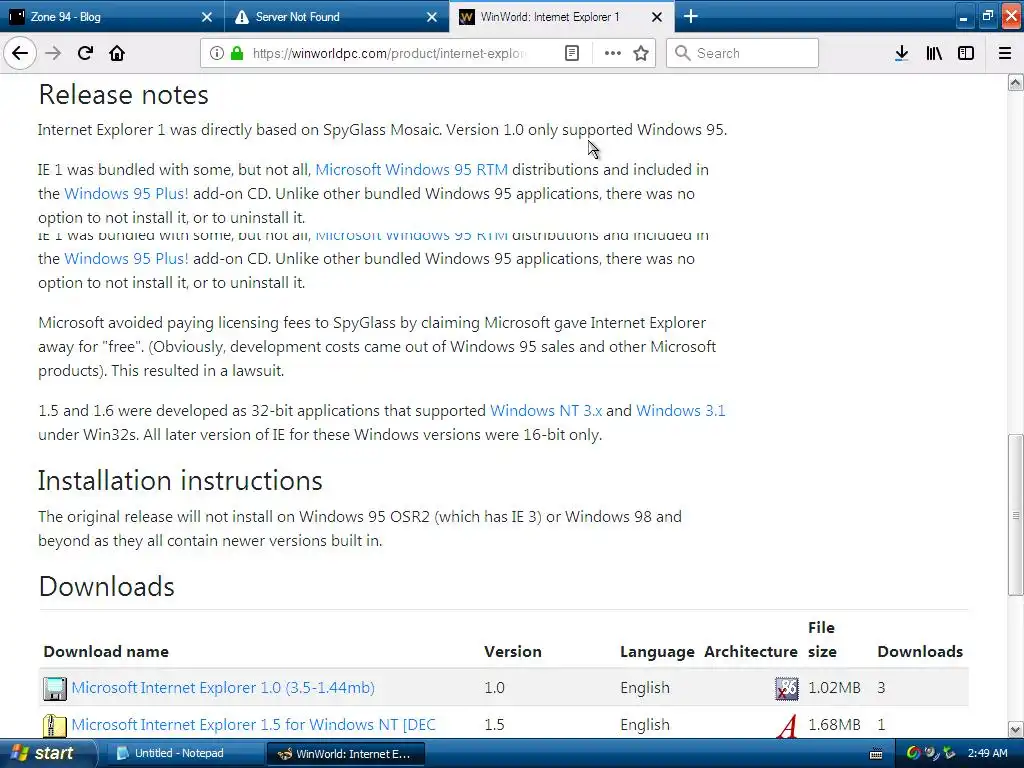Screen dimensions: 1024x768
Task: Open the Windows NT 3.x link
Action: 546,411
